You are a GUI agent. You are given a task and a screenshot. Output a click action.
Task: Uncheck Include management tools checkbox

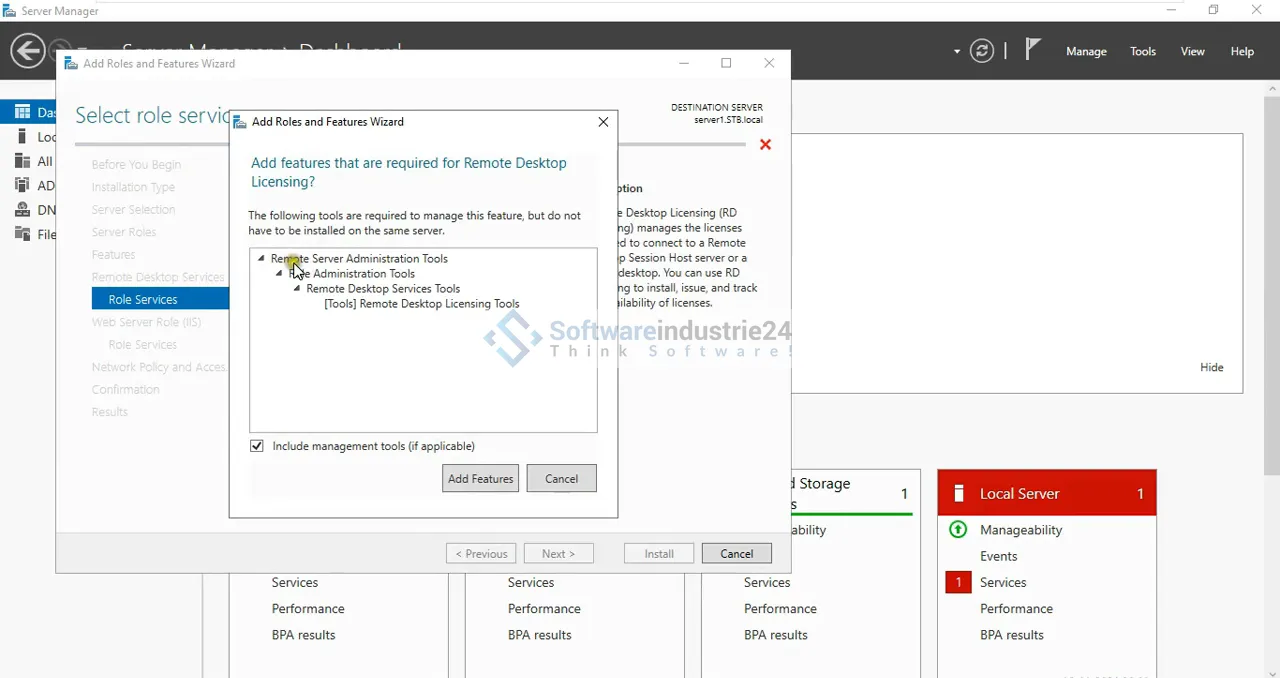click(x=257, y=446)
